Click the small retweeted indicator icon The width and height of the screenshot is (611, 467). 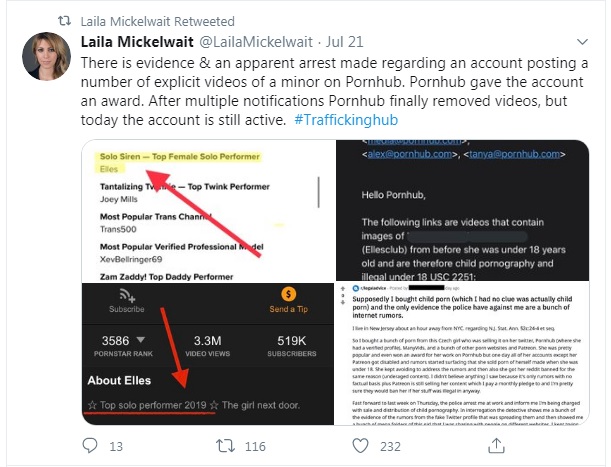tap(64, 21)
